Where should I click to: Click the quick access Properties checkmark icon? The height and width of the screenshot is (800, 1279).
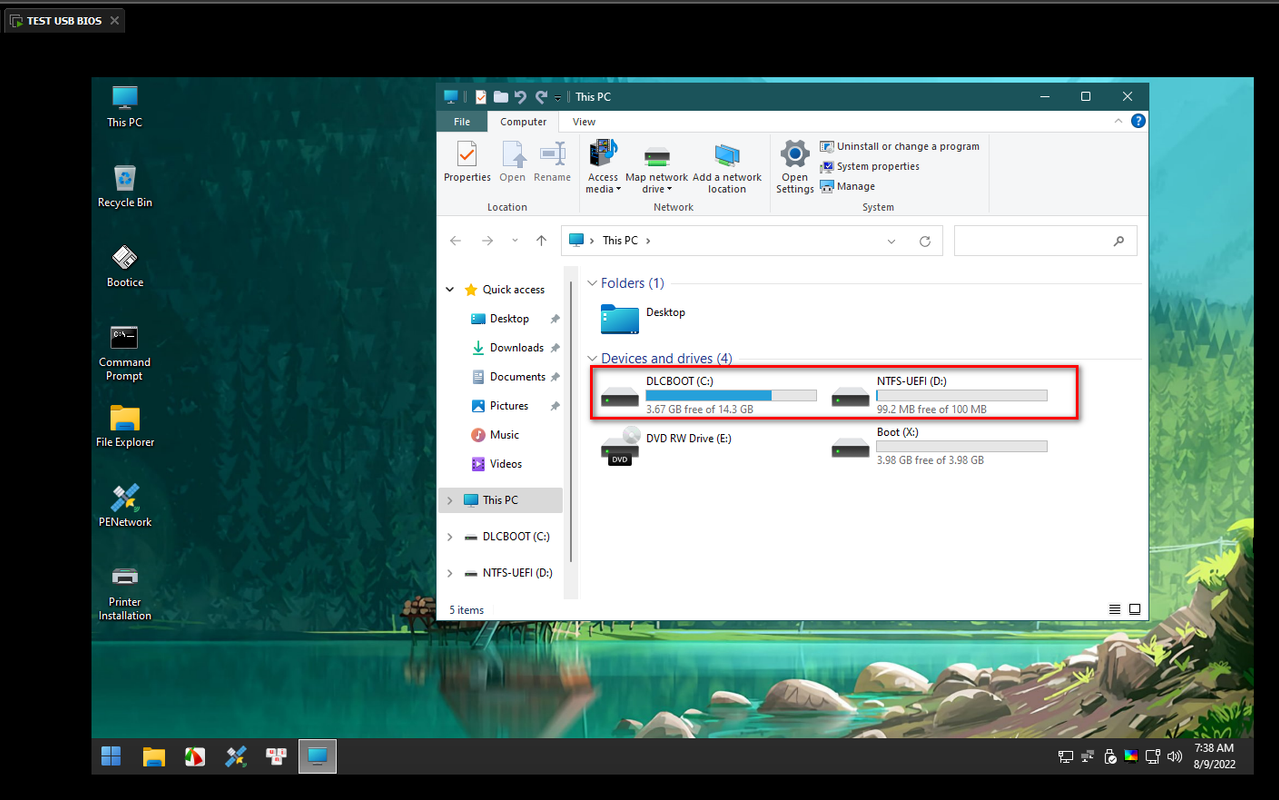481,97
